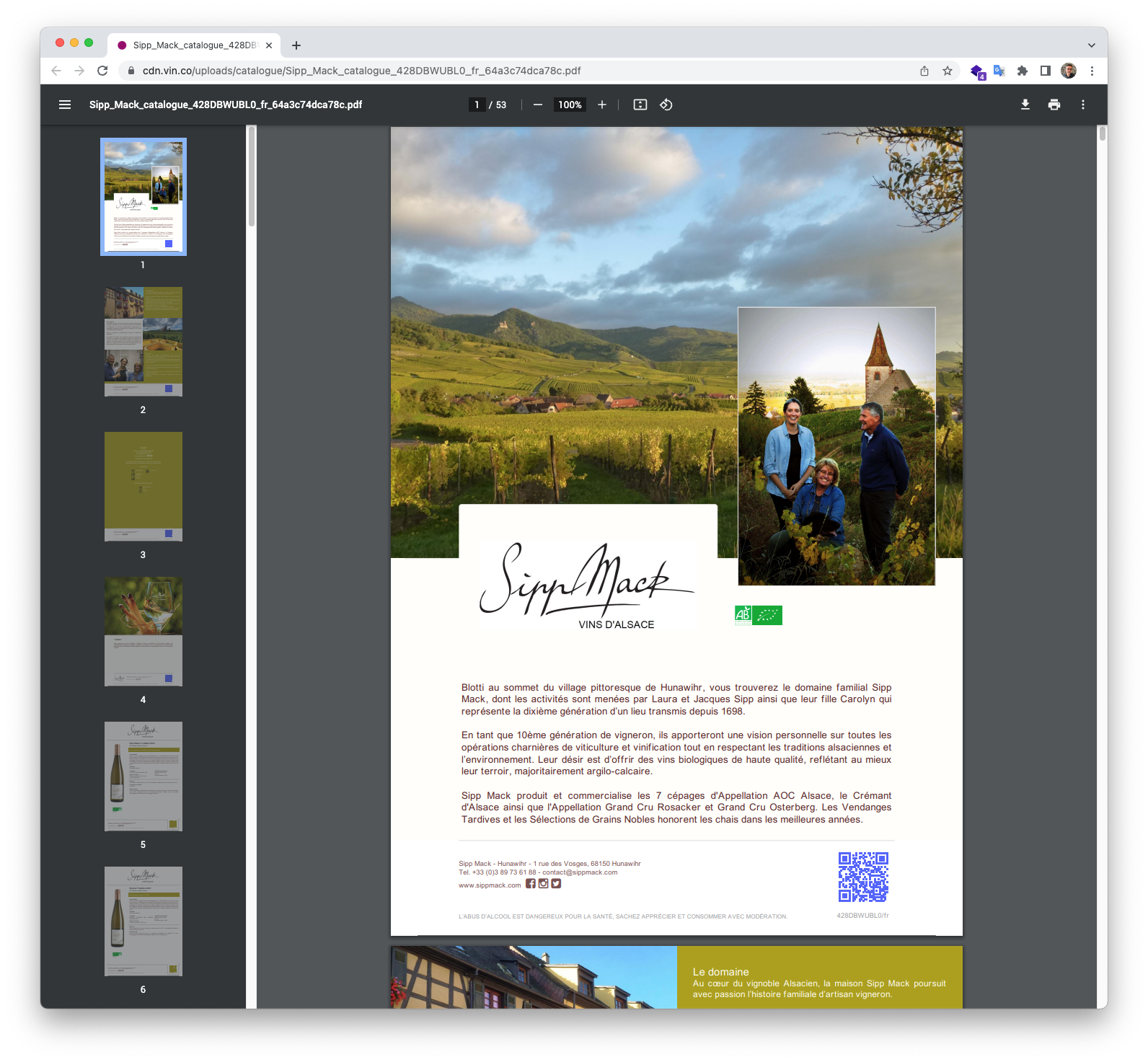
Task: Select page 1 thumbnail
Action: tap(143, 197)
